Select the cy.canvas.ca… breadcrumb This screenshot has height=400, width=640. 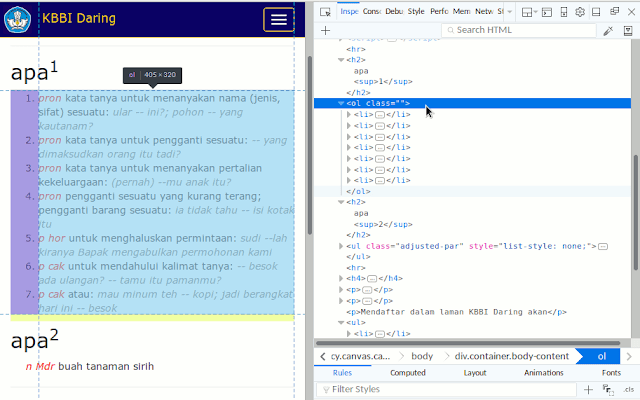click(x=360, y=356)
